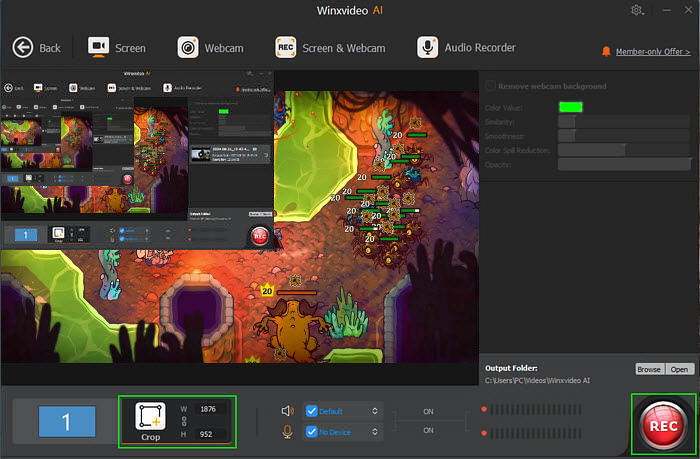Open the Member-only Offer link

click(652, 50)
